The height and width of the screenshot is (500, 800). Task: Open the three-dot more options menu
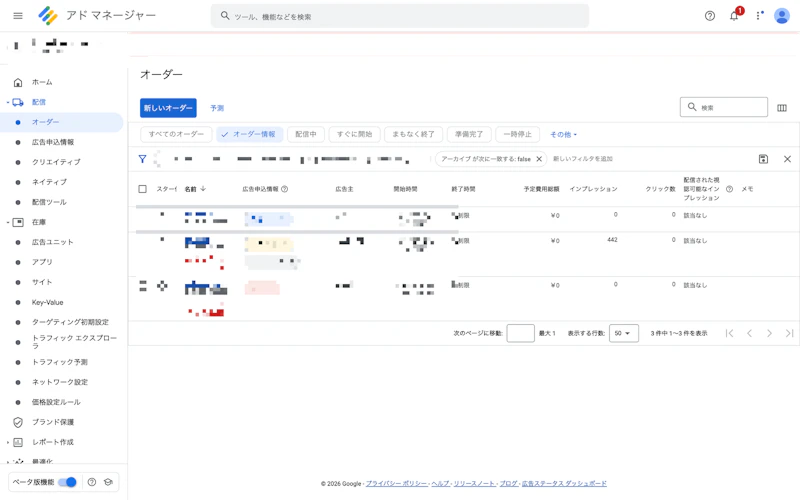tap(759, 16)
